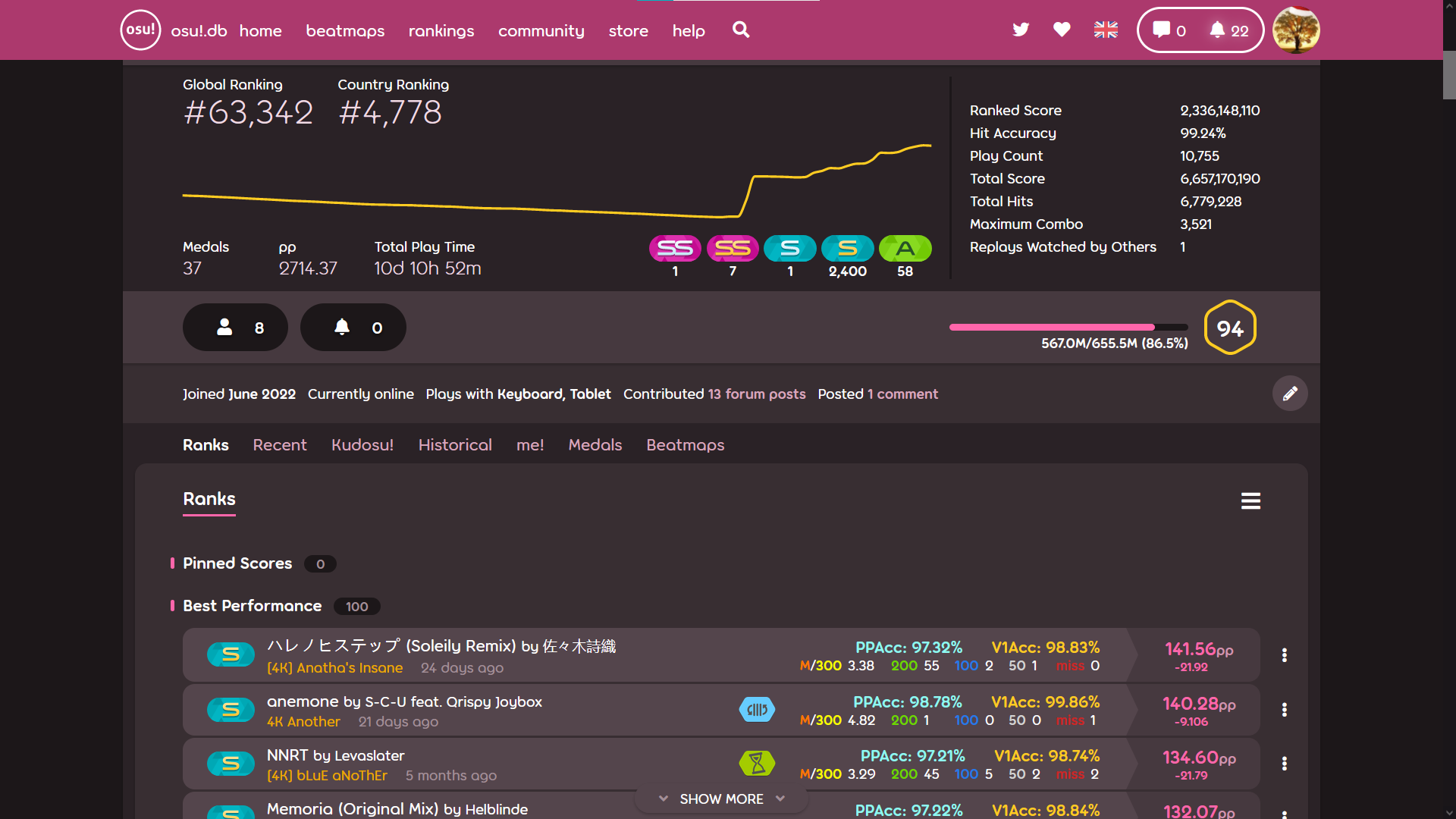Switch to the Medals tab
The image size is (1456, 819).
click(595, 445)
